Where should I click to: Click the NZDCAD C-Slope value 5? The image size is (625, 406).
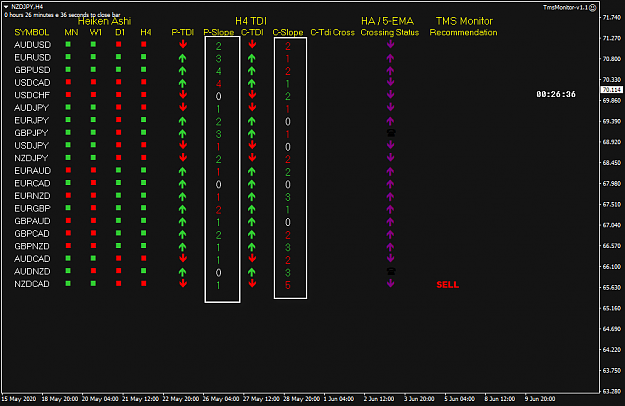[x=288, y=285]
